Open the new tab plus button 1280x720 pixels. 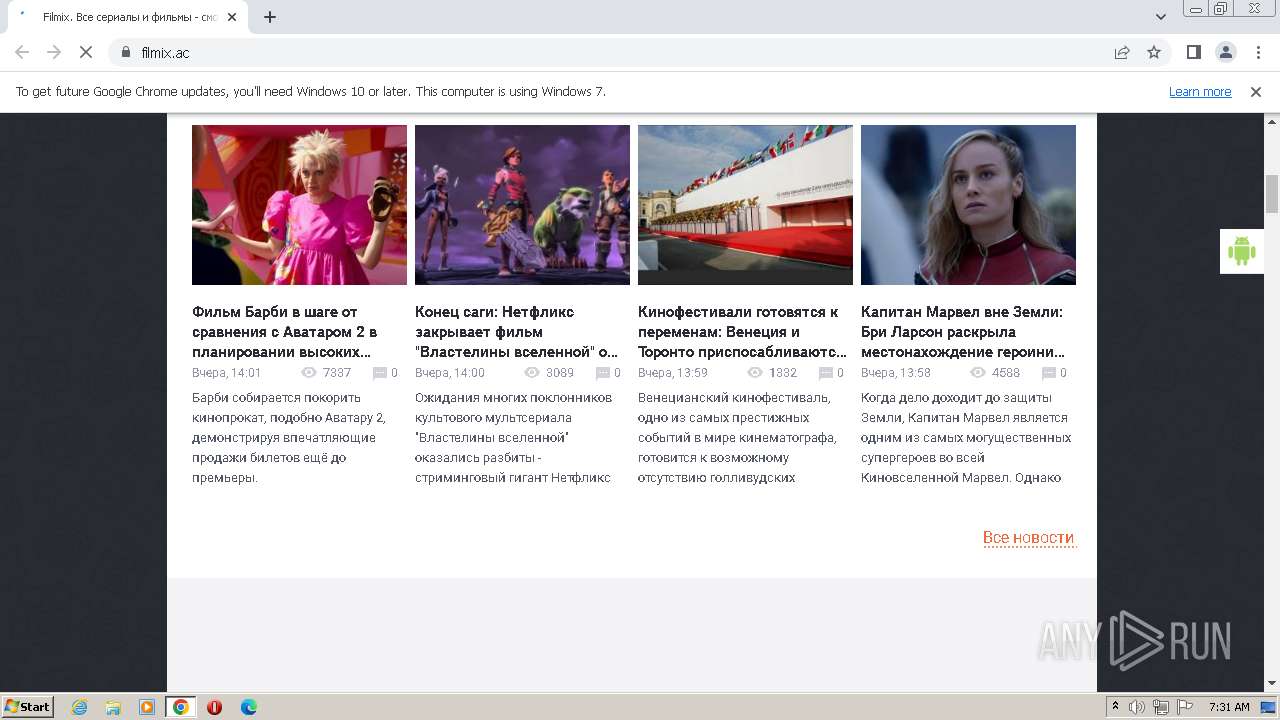pyautogui.click(x=270, y=17)
